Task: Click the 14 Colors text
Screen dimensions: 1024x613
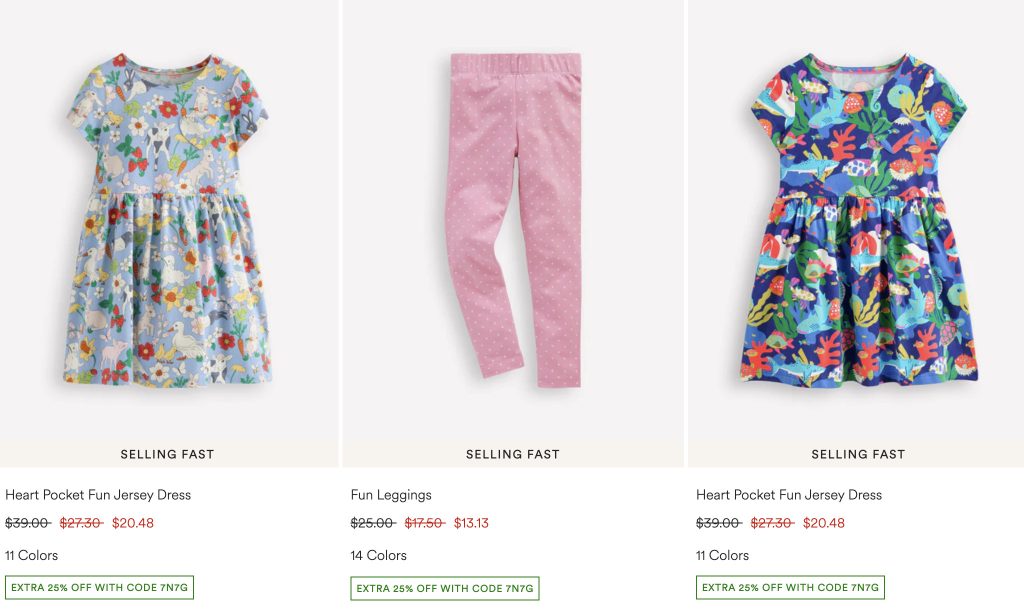Action: [x=379, y=555]
